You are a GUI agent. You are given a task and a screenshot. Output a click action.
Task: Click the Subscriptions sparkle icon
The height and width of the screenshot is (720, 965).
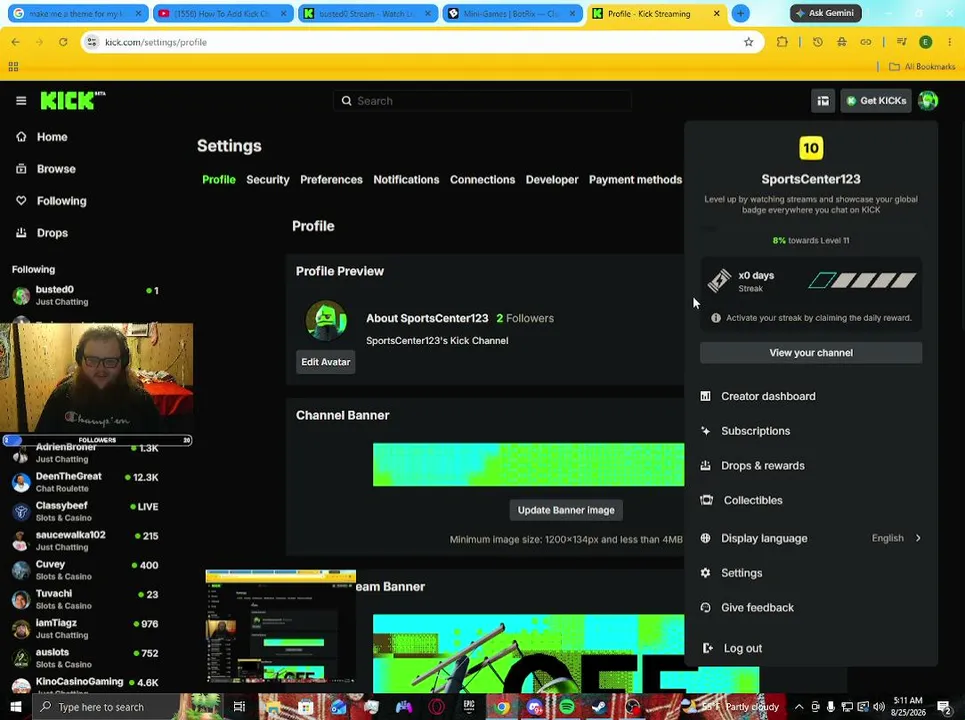pyautogui.click(x=705, y=431)
